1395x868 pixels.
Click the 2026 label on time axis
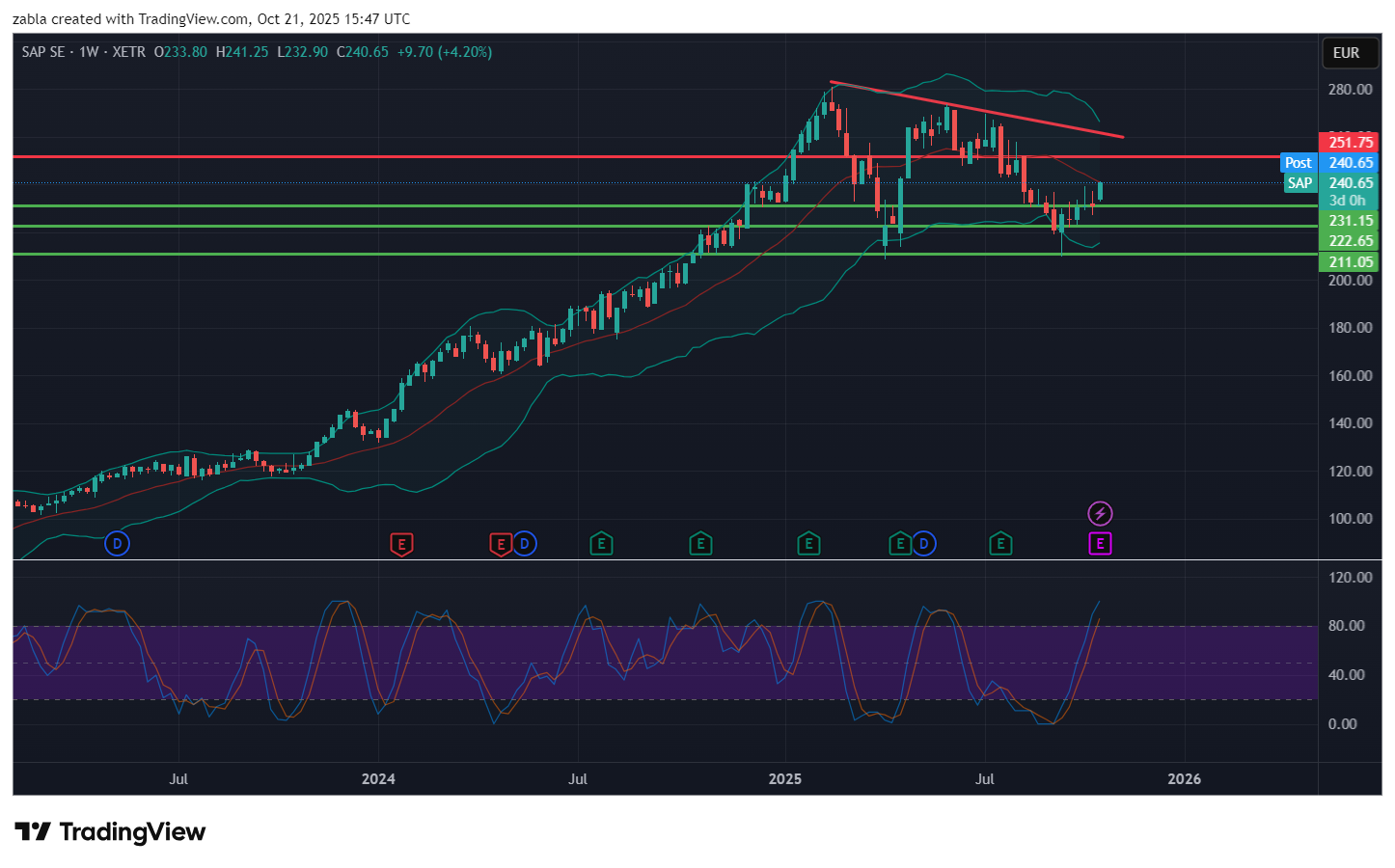click(x=1184, y=779)
